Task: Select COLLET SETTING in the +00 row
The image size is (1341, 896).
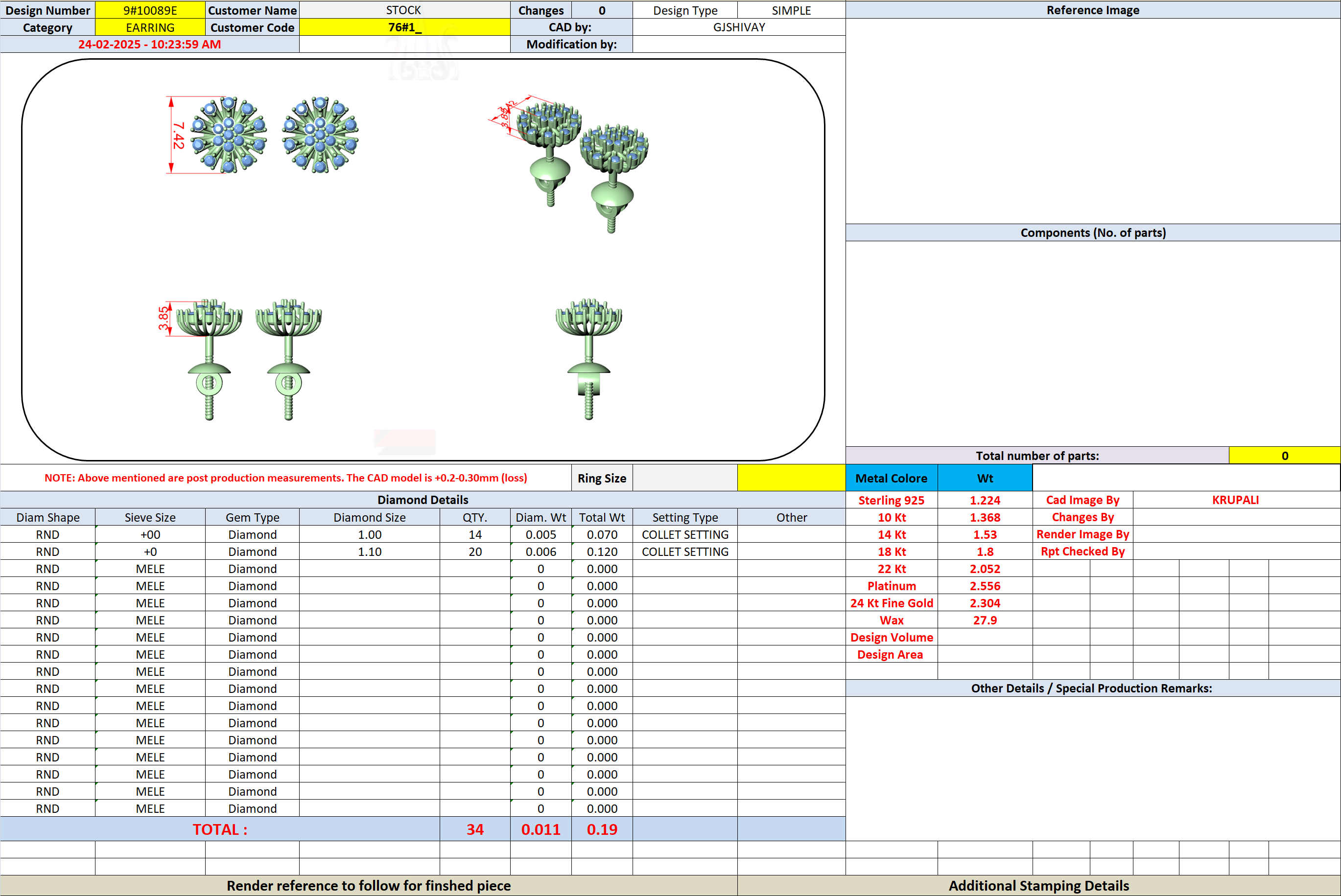Action: coord(685,534)
